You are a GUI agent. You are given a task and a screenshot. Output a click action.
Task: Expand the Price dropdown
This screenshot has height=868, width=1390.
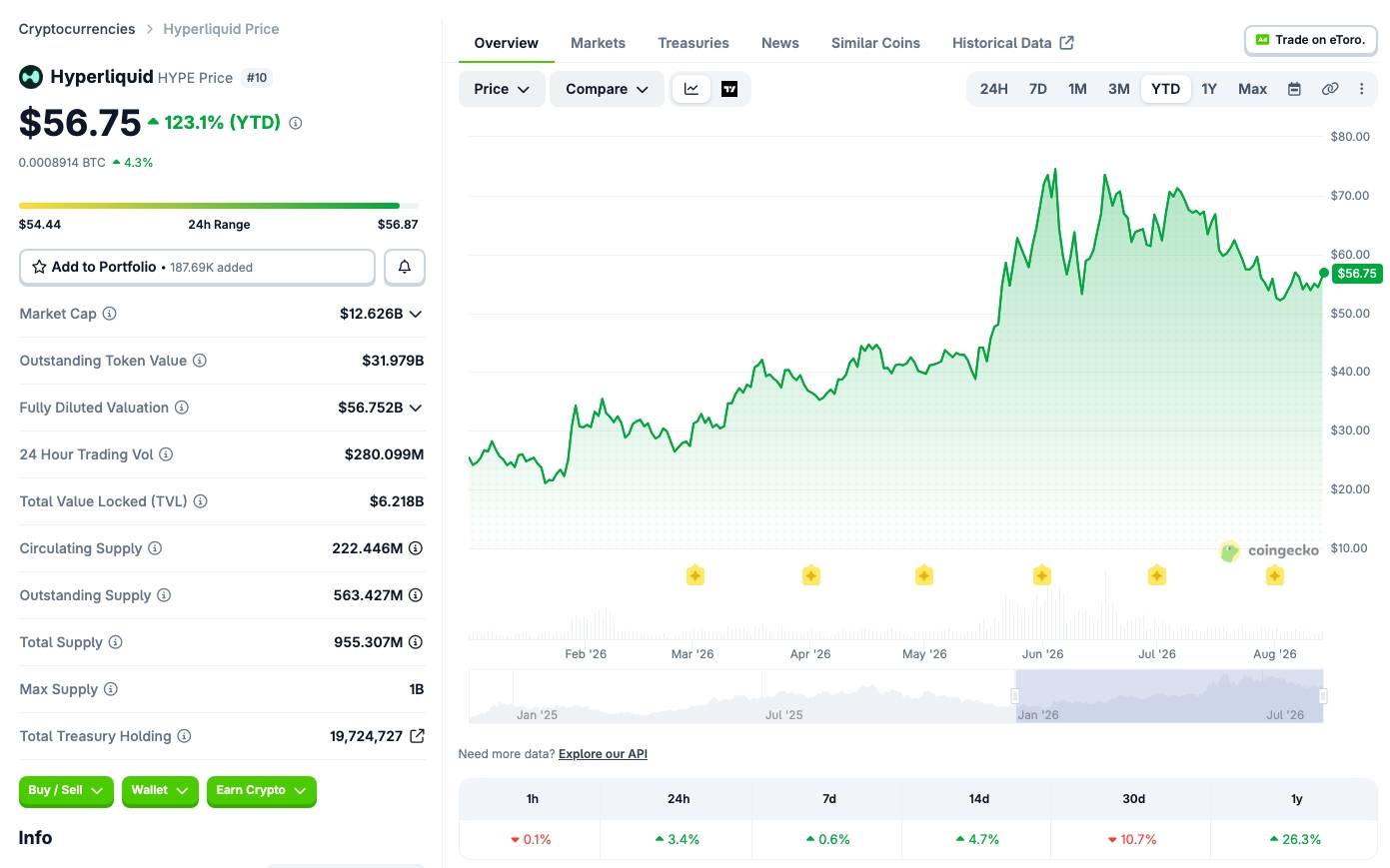click(502, 89)
